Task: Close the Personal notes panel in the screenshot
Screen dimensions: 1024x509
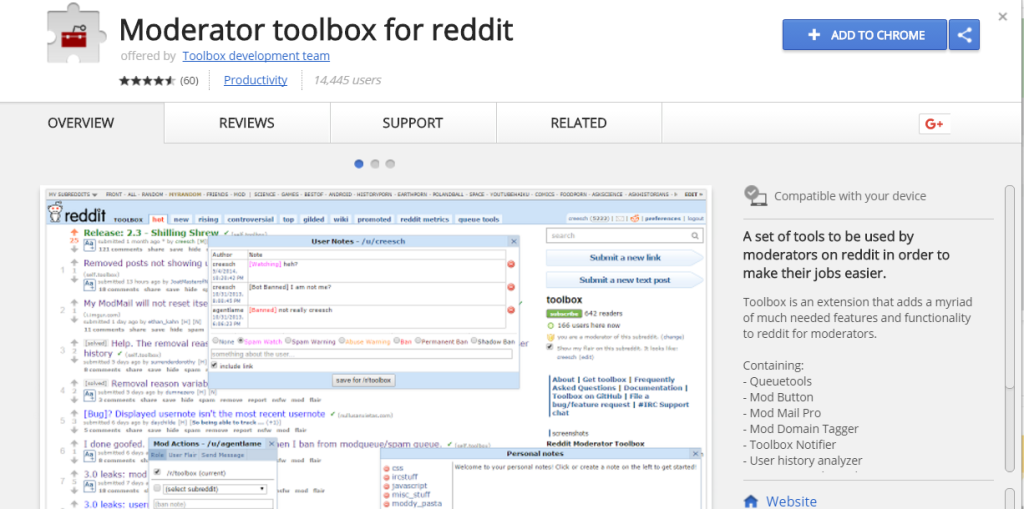Action: pos(696,453)
